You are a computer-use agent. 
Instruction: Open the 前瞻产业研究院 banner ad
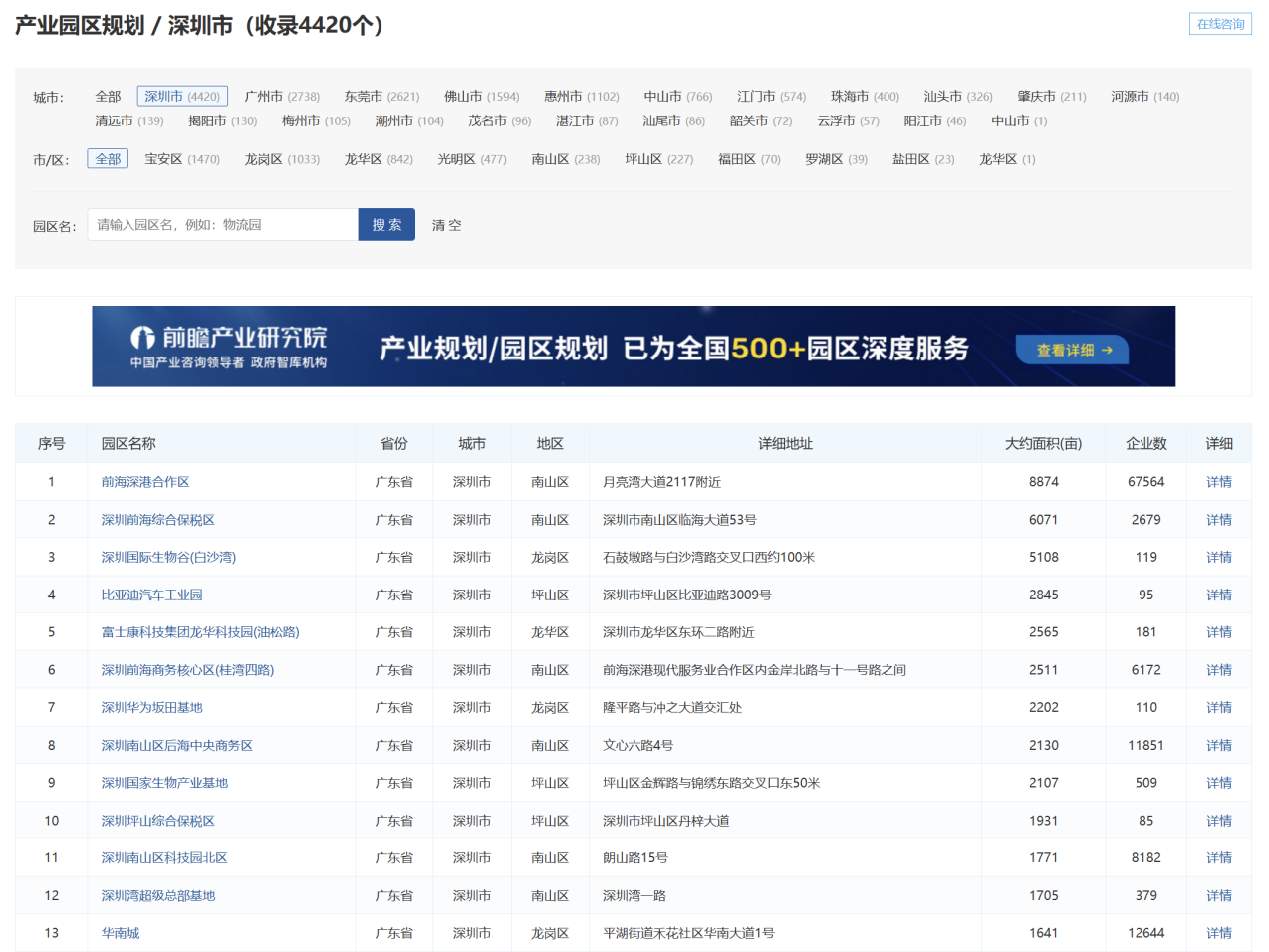pos(634,347)
